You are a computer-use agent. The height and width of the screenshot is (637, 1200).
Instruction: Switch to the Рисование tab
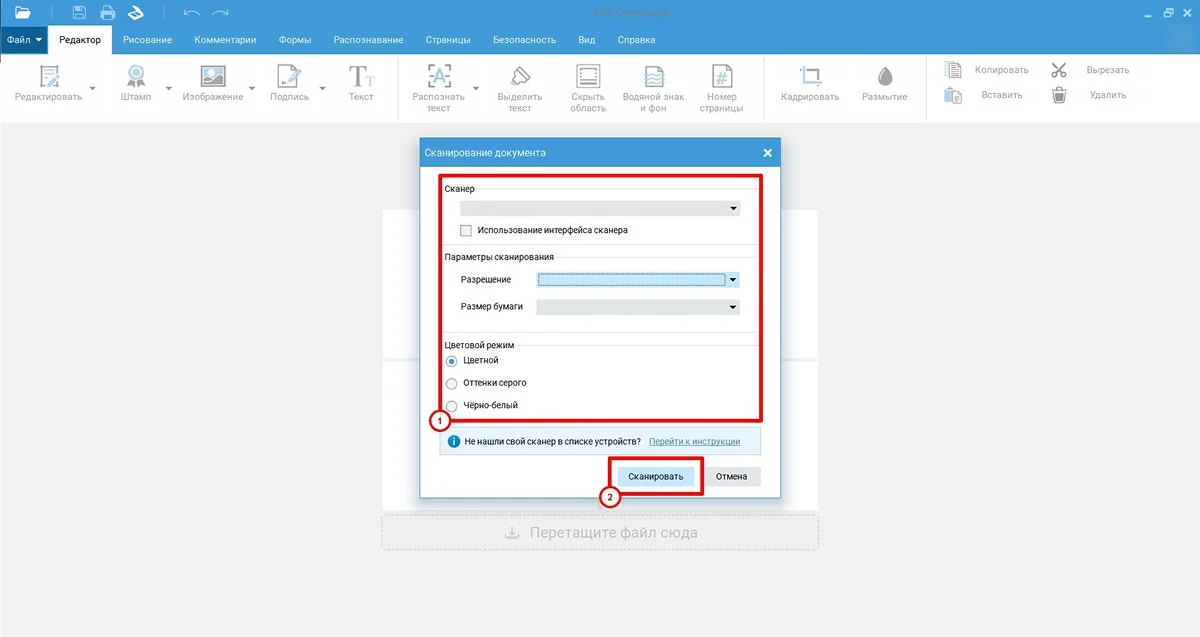(x=147, y=40)
